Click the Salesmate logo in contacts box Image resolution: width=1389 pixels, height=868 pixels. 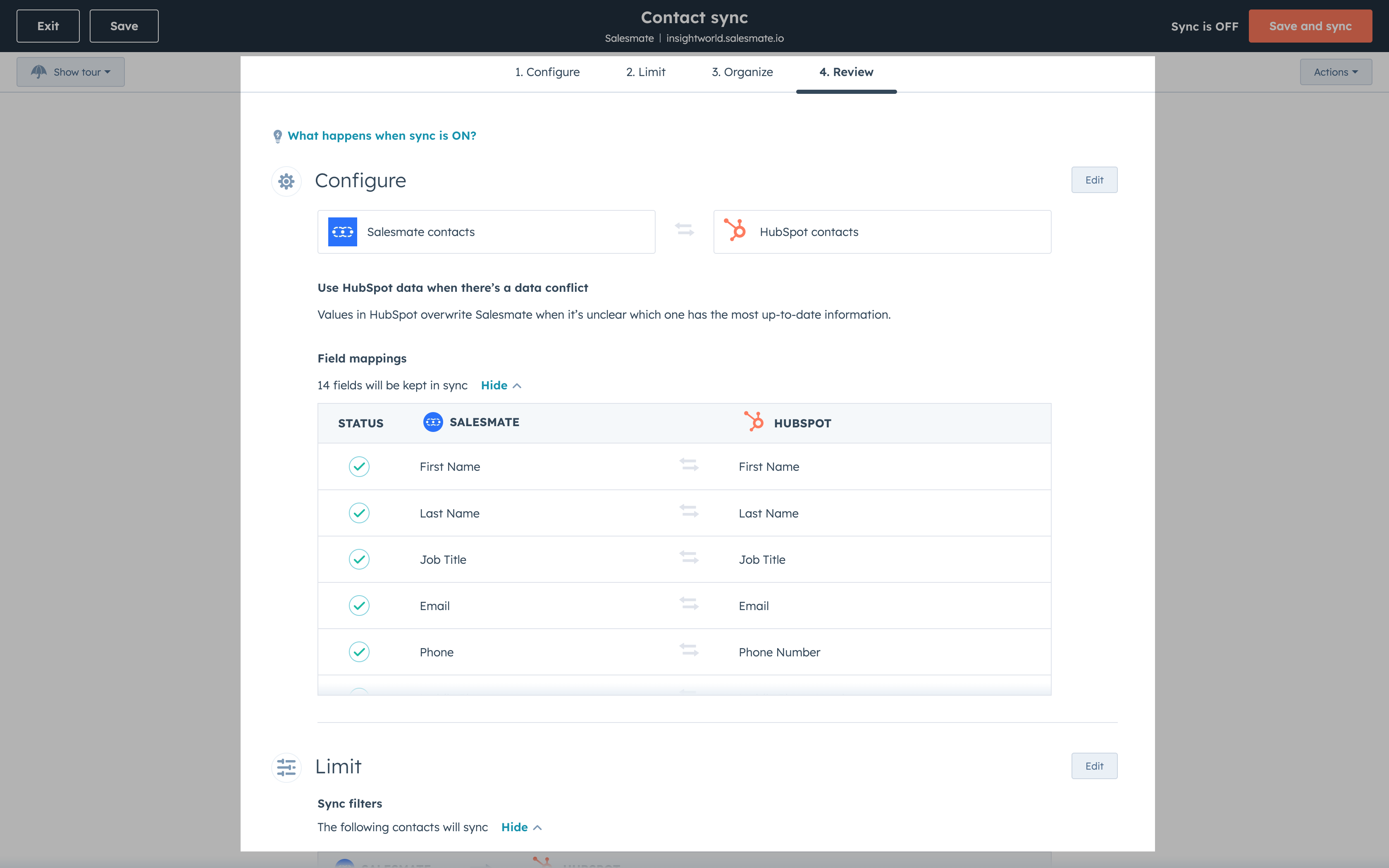(343, 232)
